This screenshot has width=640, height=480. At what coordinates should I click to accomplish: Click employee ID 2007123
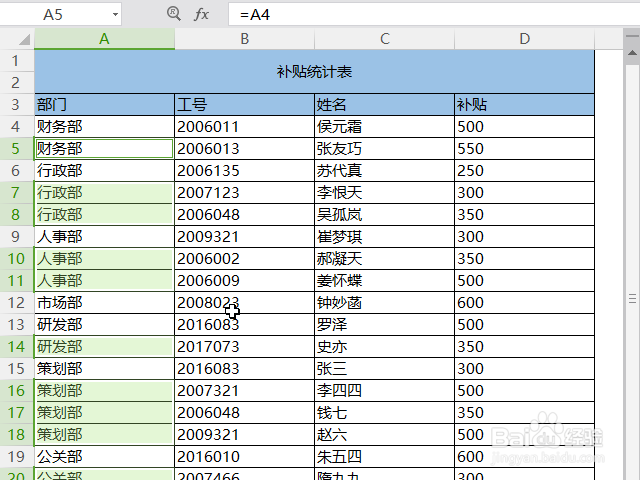pos(244,193)
